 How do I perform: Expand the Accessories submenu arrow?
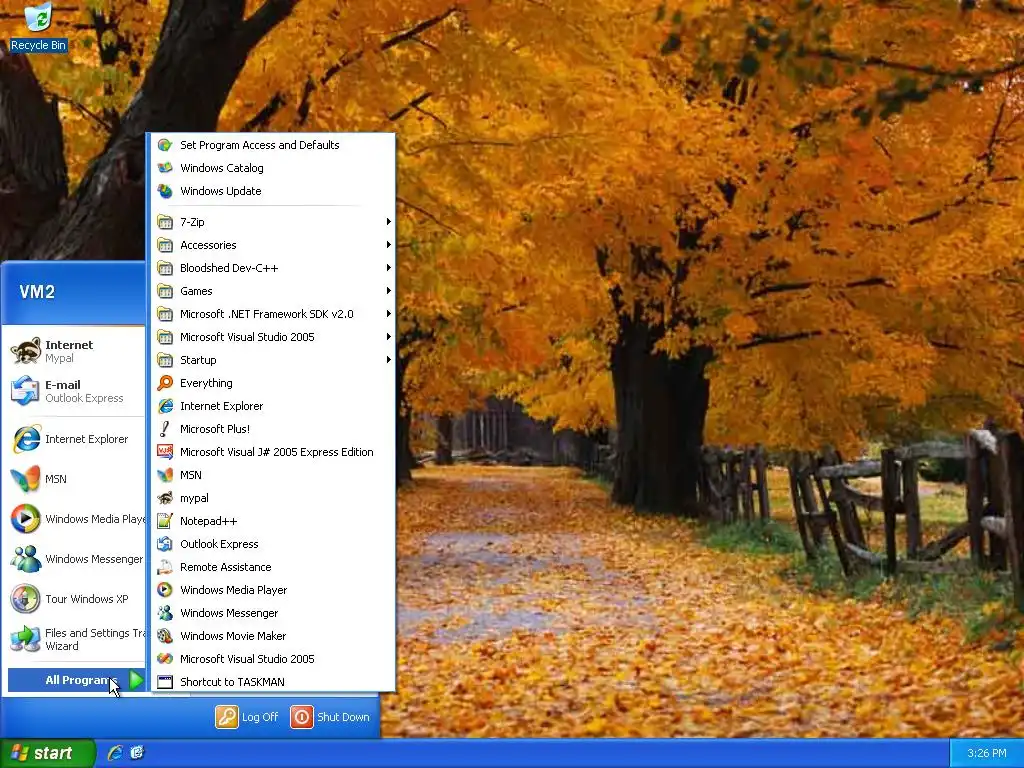(x=389, y=245)
